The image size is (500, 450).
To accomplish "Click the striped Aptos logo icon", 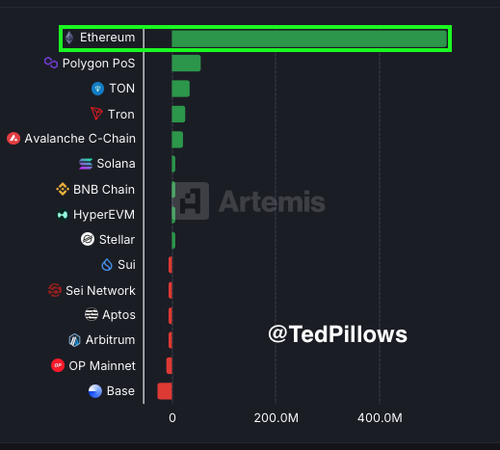I will [91, 314].
